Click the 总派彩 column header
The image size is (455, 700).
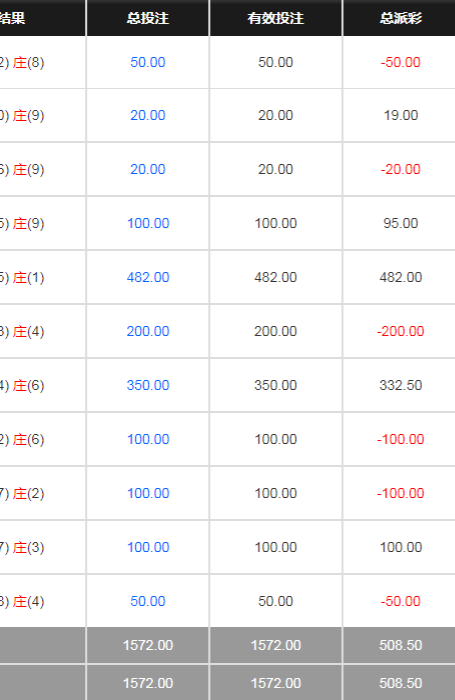click(x=401, y=18)
